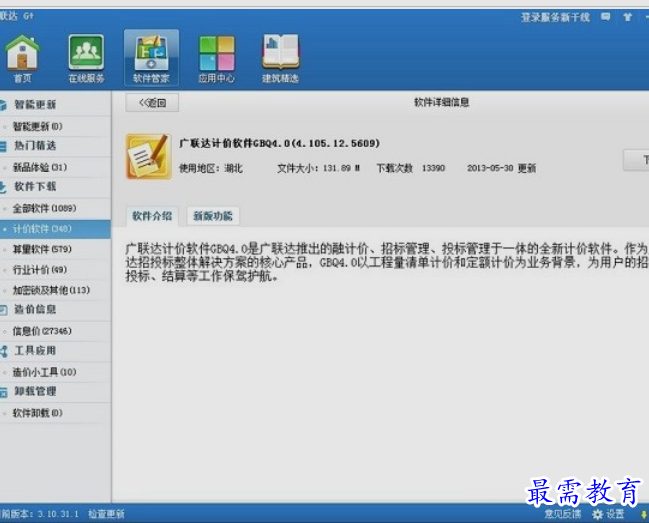Click the skin shirt icon in title bar
The height and width of the screenshot is (523, 649).
627,17
